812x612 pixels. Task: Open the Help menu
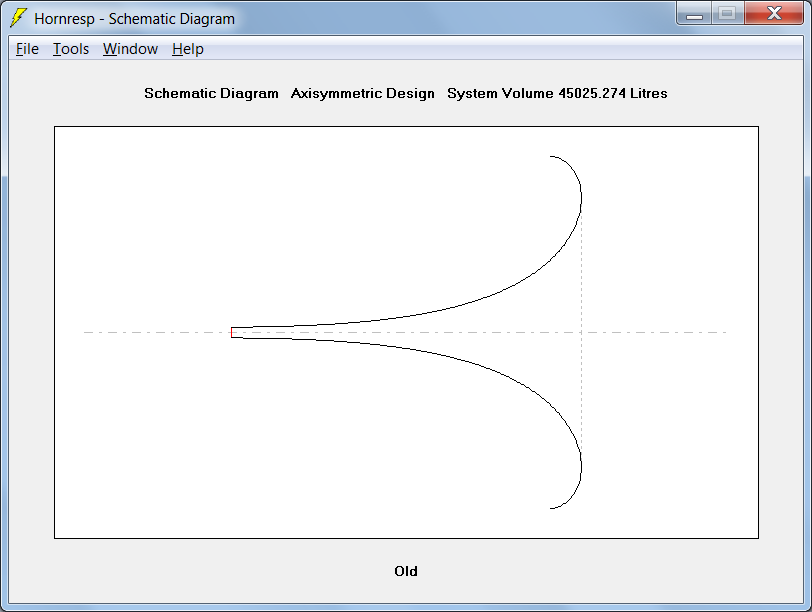tap(187, 49)
